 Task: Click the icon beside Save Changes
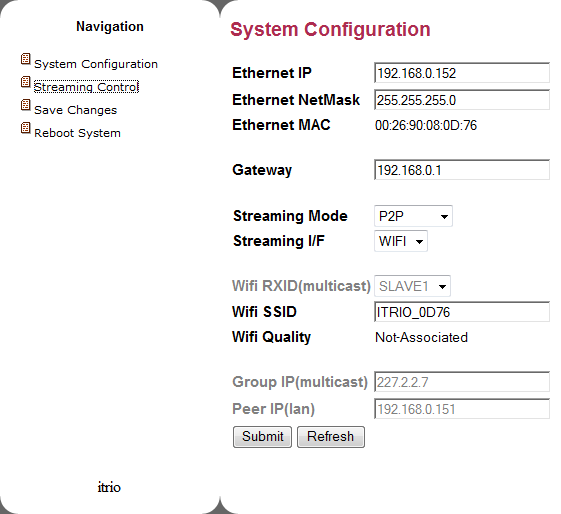(x=25, y=105)
